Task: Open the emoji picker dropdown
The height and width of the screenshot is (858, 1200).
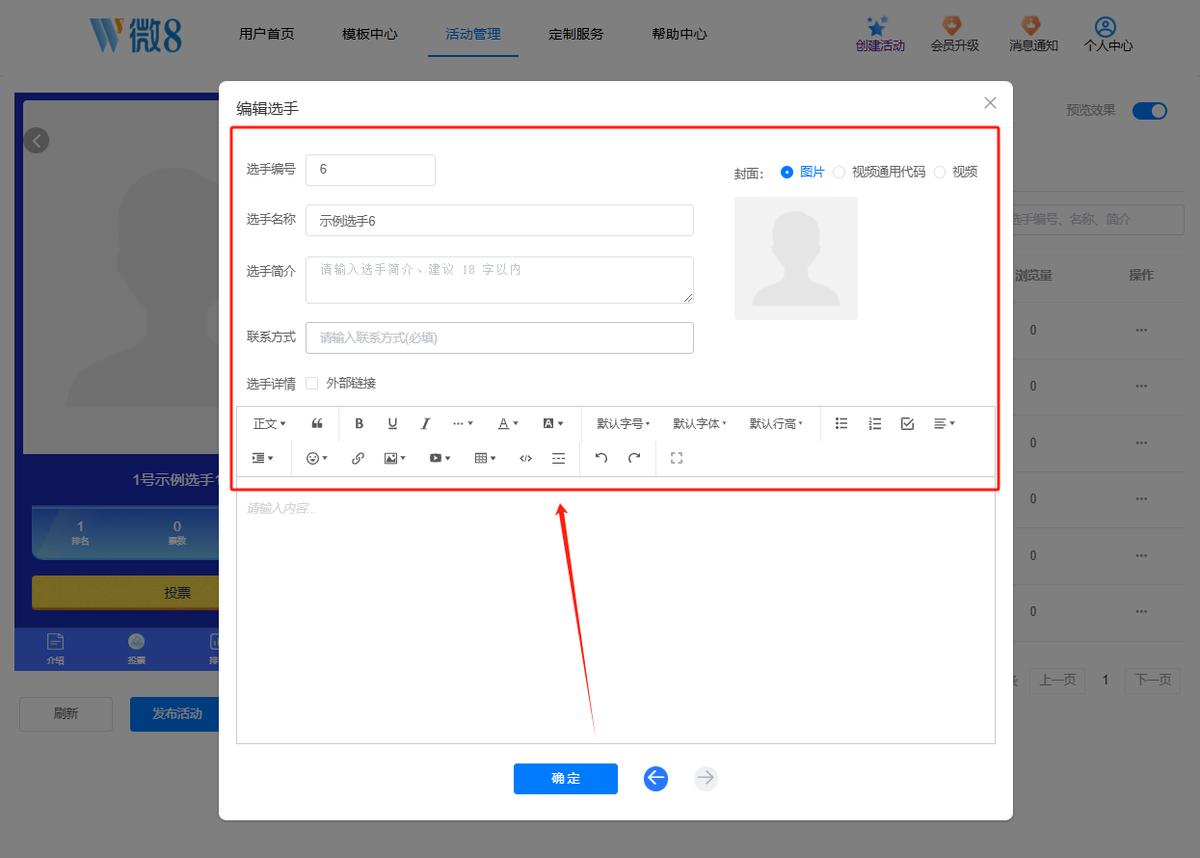Action: coord(316,458)
